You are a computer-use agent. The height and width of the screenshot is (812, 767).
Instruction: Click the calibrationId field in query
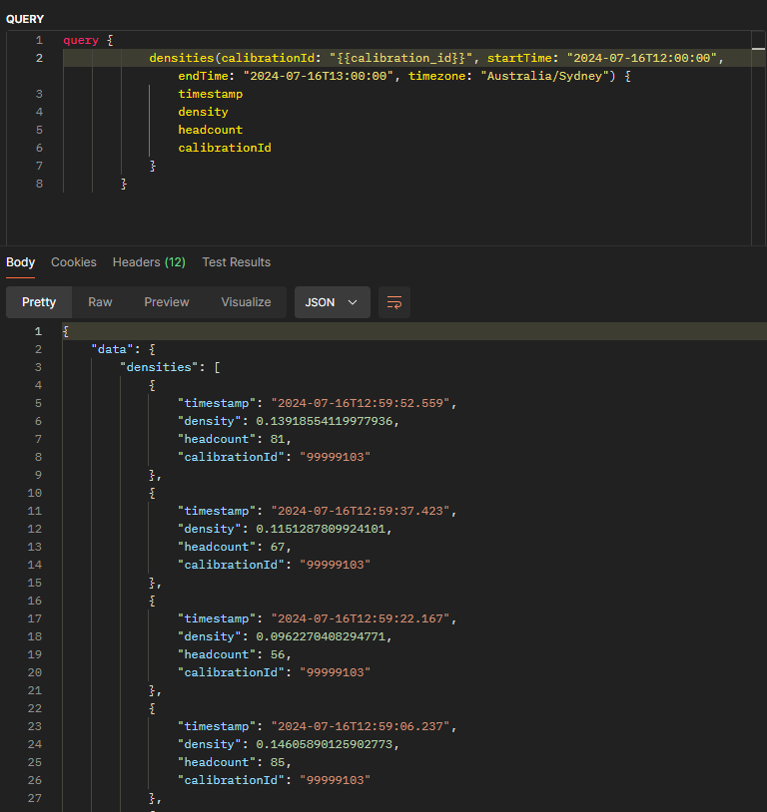click(225, 148)
